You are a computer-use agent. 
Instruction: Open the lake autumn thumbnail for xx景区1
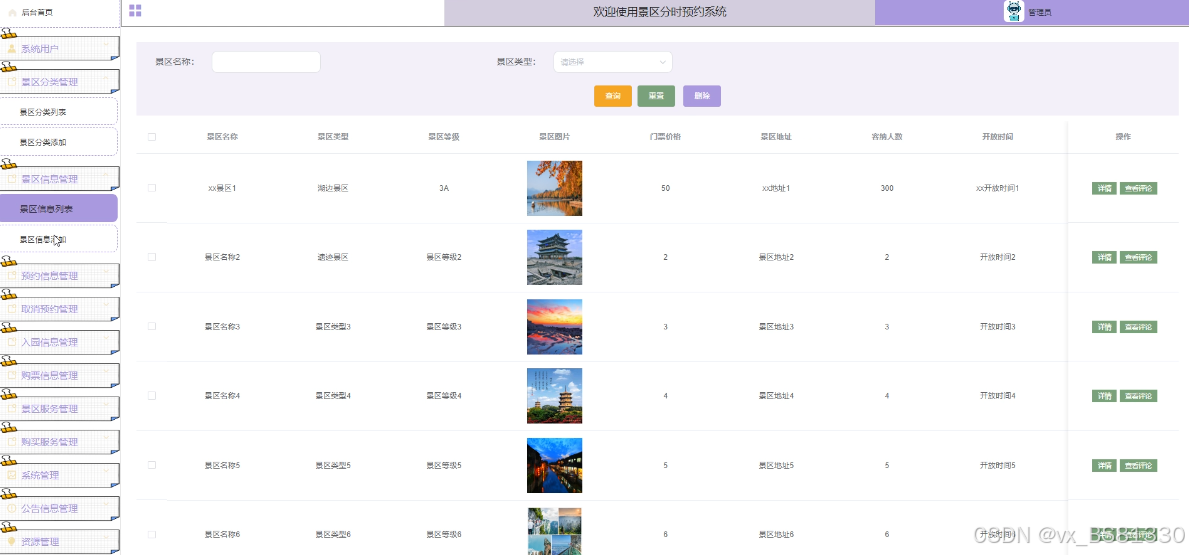coord(554,188)
